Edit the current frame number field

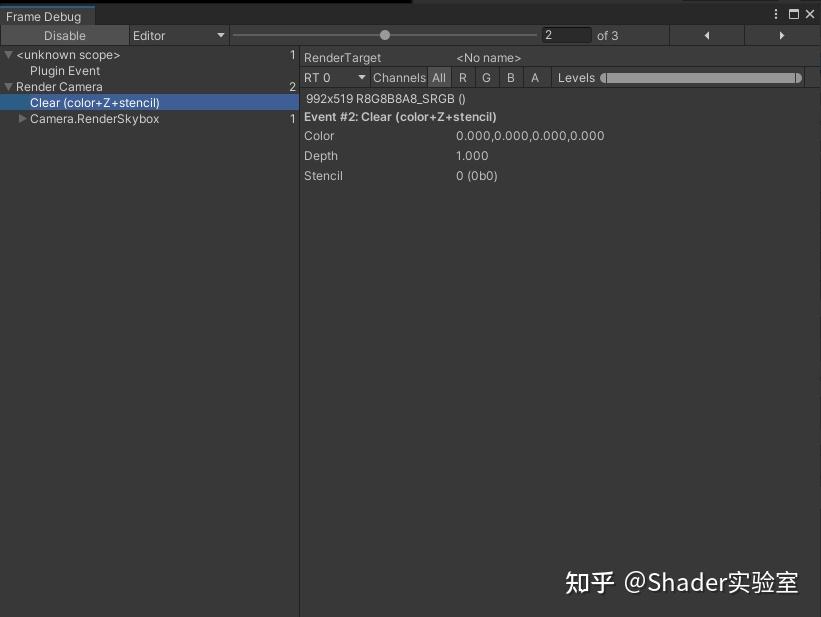[565, 35]
